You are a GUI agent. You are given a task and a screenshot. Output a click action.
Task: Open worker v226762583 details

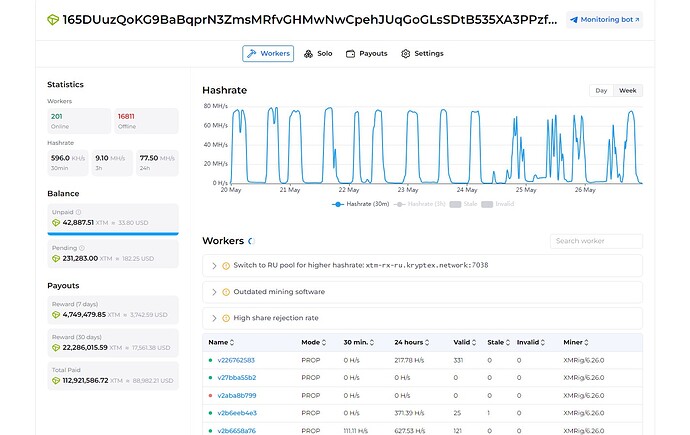click(236, 360)
